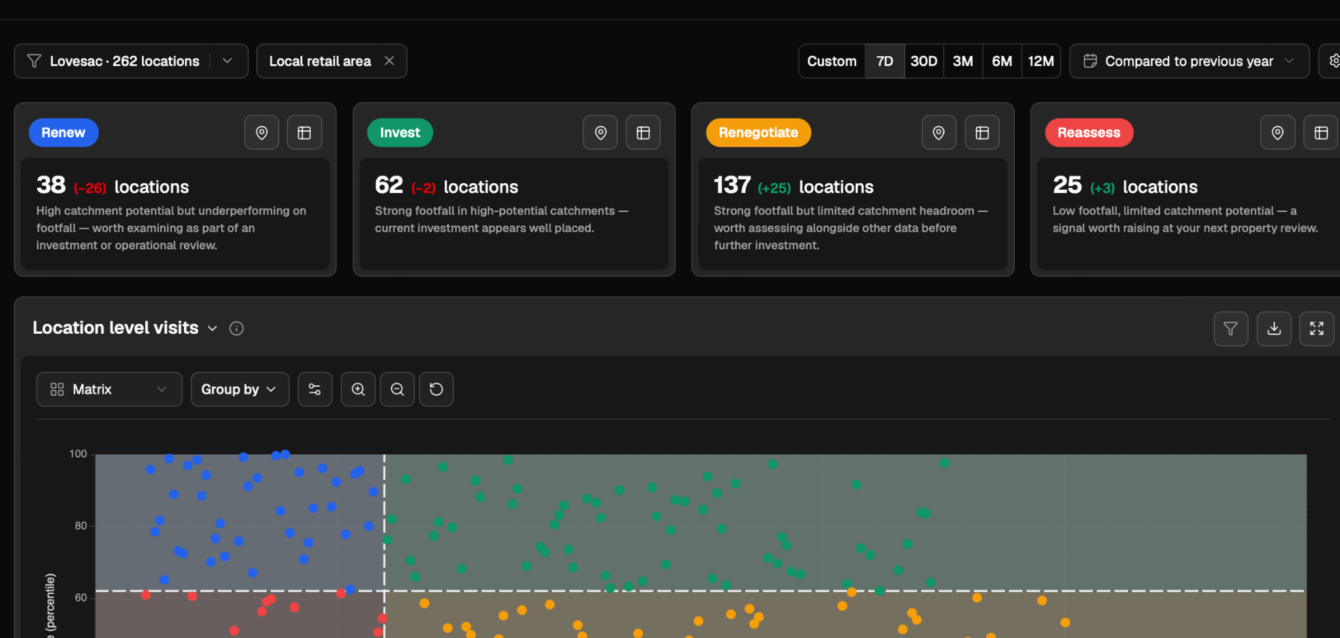Click the Reassess card map pin icon
This screenshot has width=1340, height=638.
tap(1278, 133)
